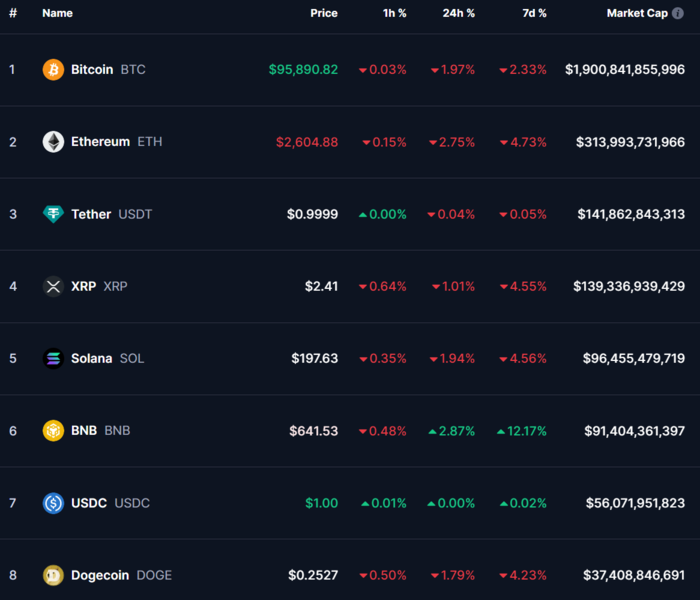Viewport: 700px width, 600px height.
Task: Click the Bitcoin coin logo icon
Action: pyautogui.click(x=53, y=70)
